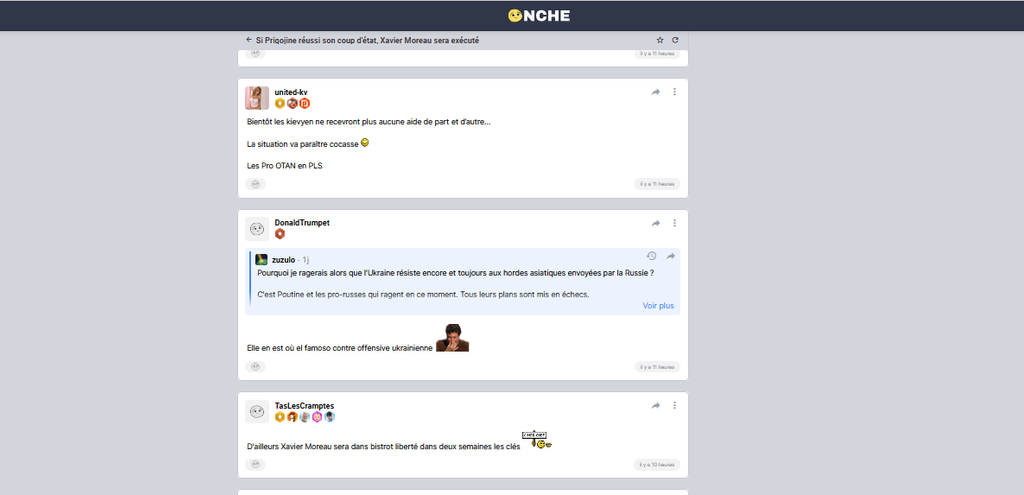Add a reaction to united-kv's post

pyautogui.click(x=255, y=184)
